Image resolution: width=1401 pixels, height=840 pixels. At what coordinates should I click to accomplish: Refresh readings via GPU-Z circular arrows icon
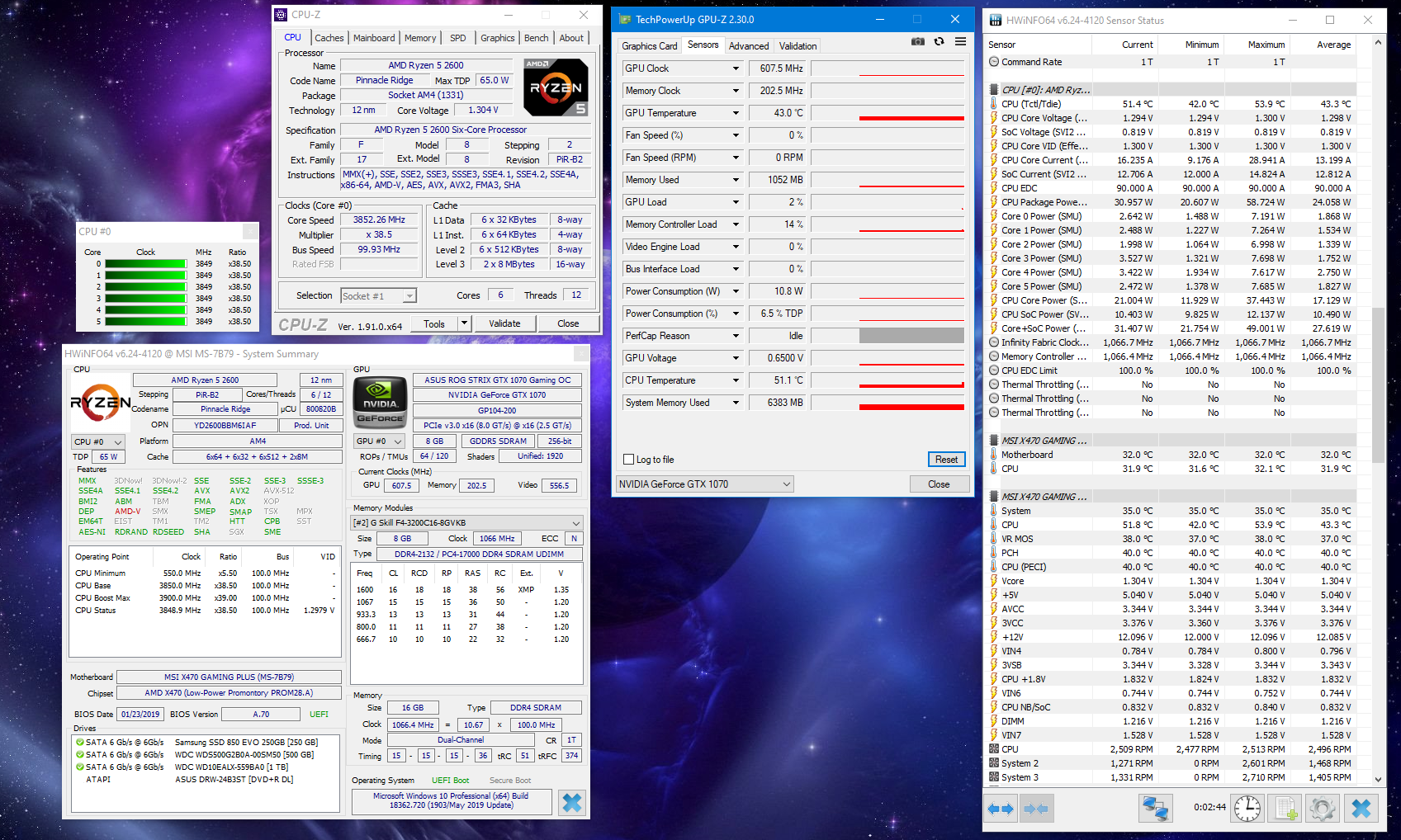[939, 41]
